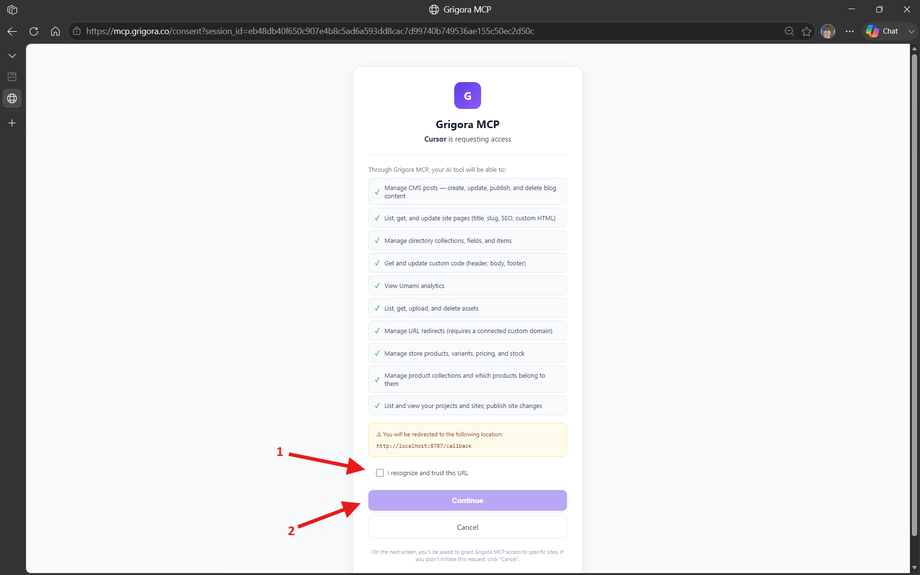920x575 pixels.
Task: Open the user profile avatar
Action: coord(828,31)
